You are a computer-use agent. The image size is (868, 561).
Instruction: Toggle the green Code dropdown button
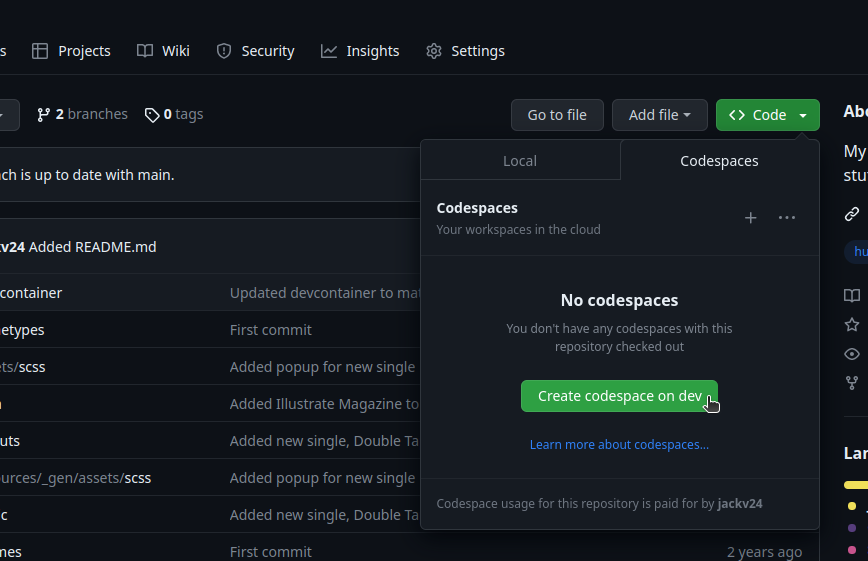click(767, 115)
